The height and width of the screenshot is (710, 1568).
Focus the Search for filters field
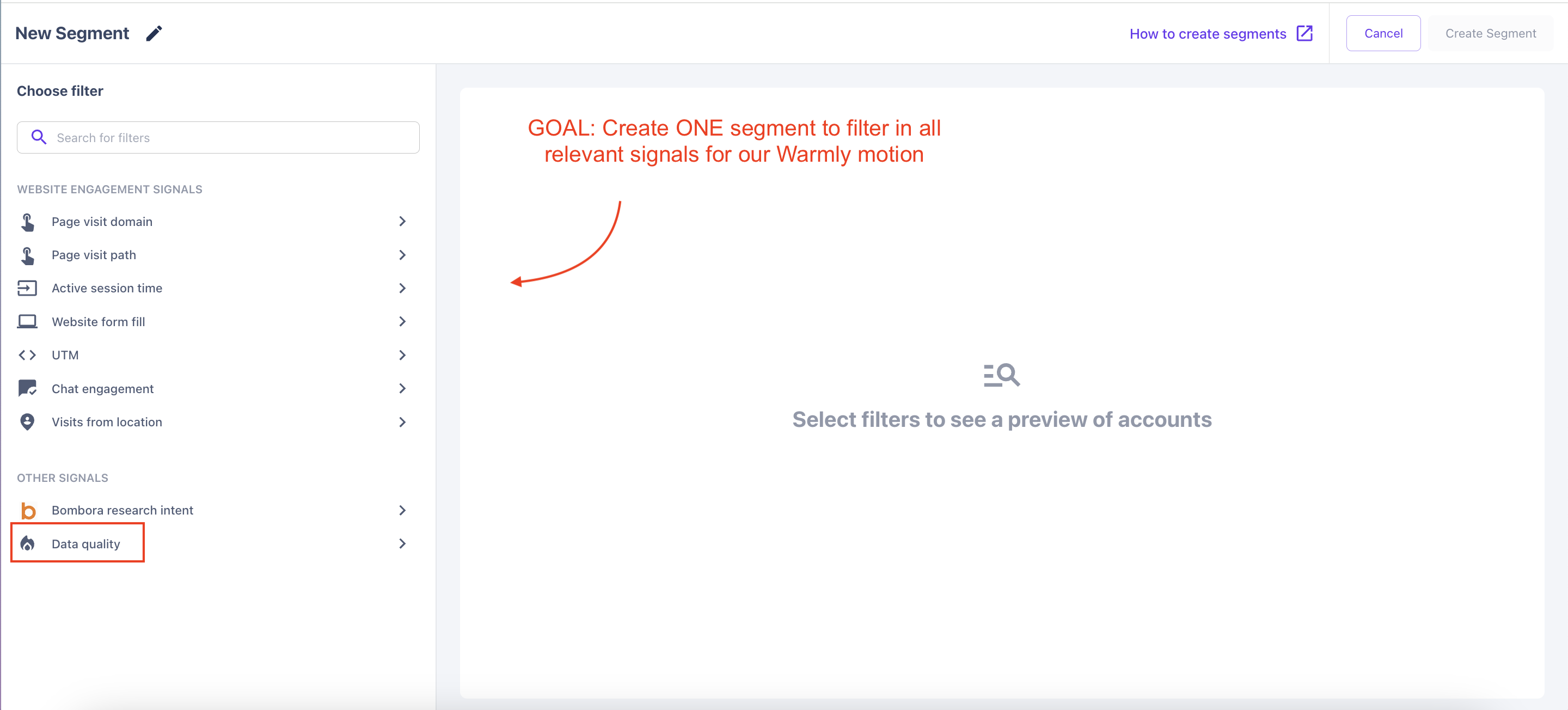tap(231, 138)
